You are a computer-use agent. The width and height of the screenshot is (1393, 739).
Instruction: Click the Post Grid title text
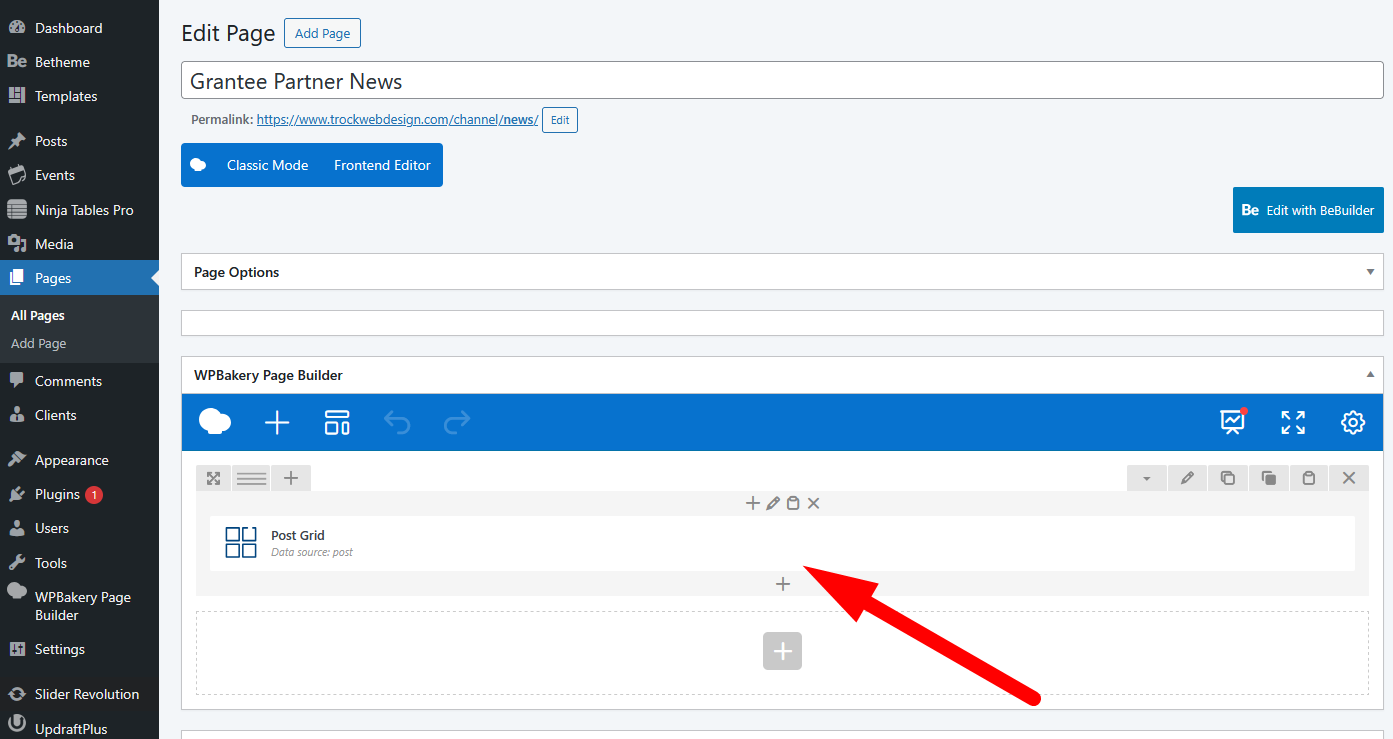[298, 535]
